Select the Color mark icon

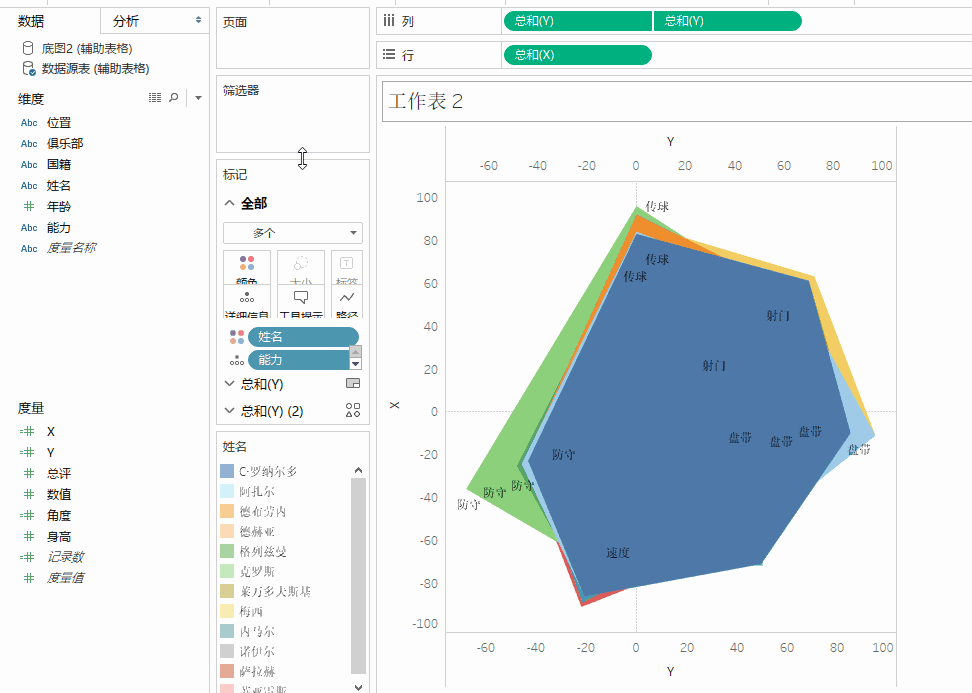tap(246, 265)
